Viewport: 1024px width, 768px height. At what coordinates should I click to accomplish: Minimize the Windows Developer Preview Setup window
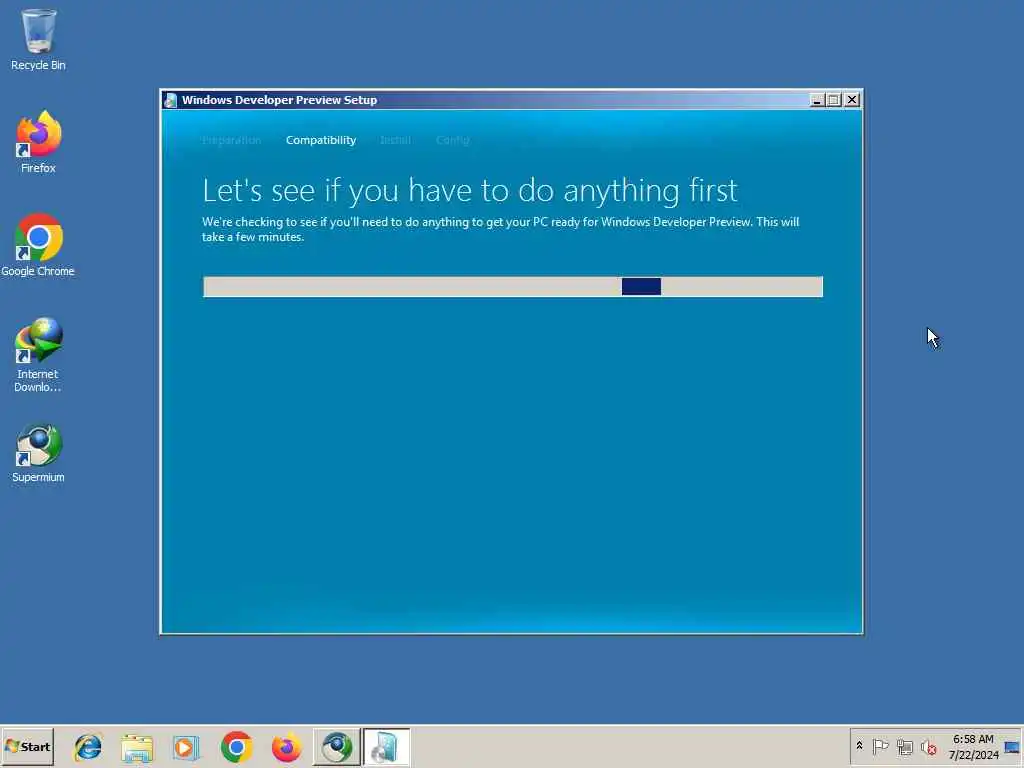[816, 100]
